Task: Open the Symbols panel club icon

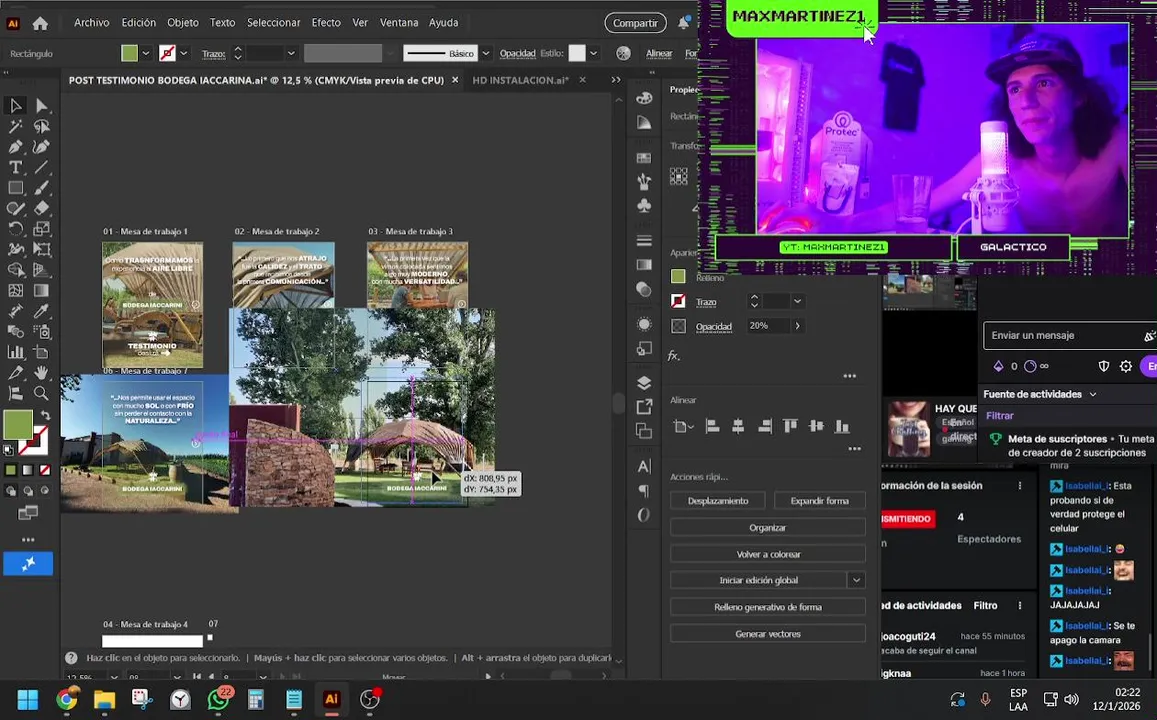Action: (x=644, y=205)
